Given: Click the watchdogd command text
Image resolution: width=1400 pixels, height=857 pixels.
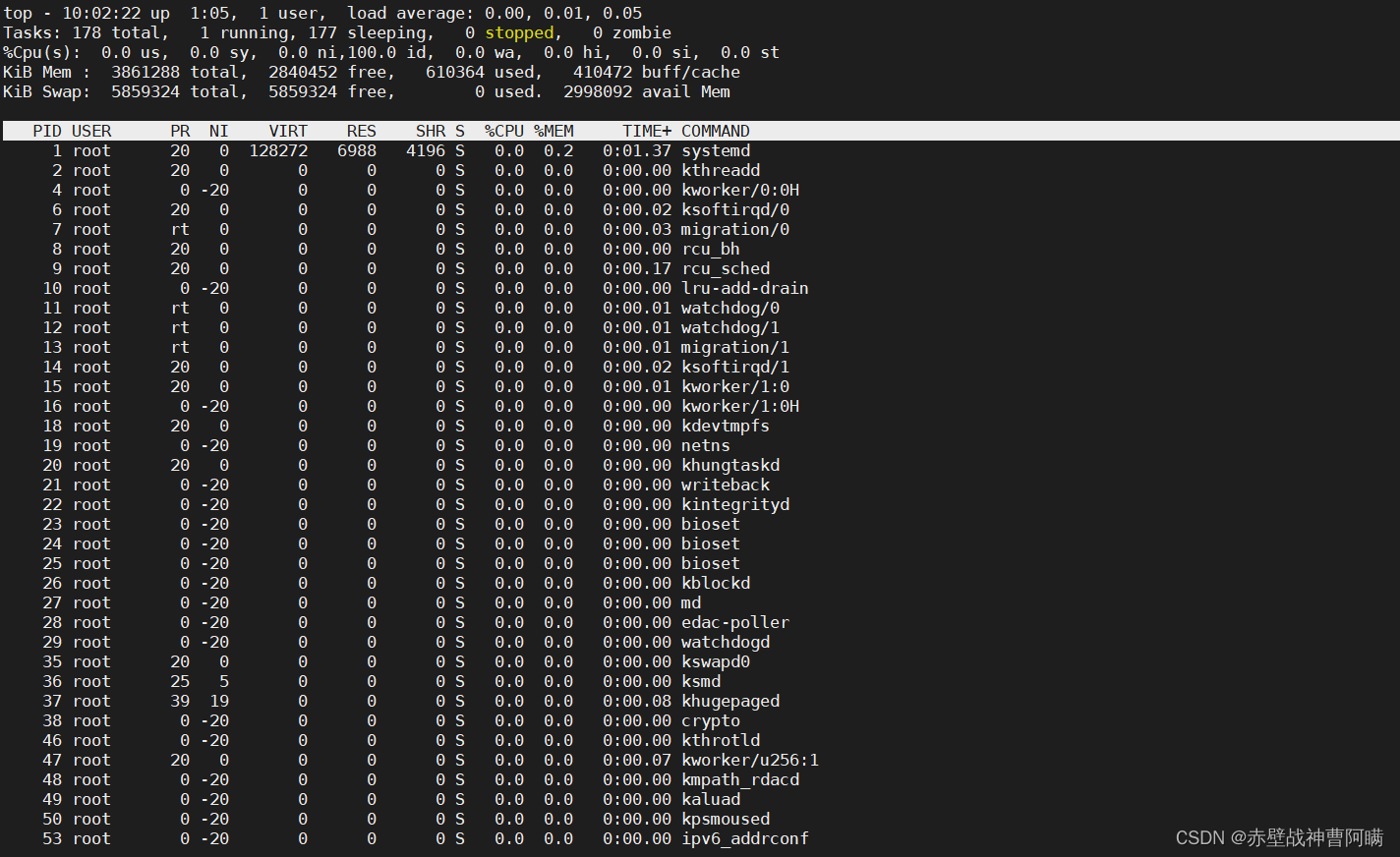Looking at the screenshot, I should click(726, 642).
